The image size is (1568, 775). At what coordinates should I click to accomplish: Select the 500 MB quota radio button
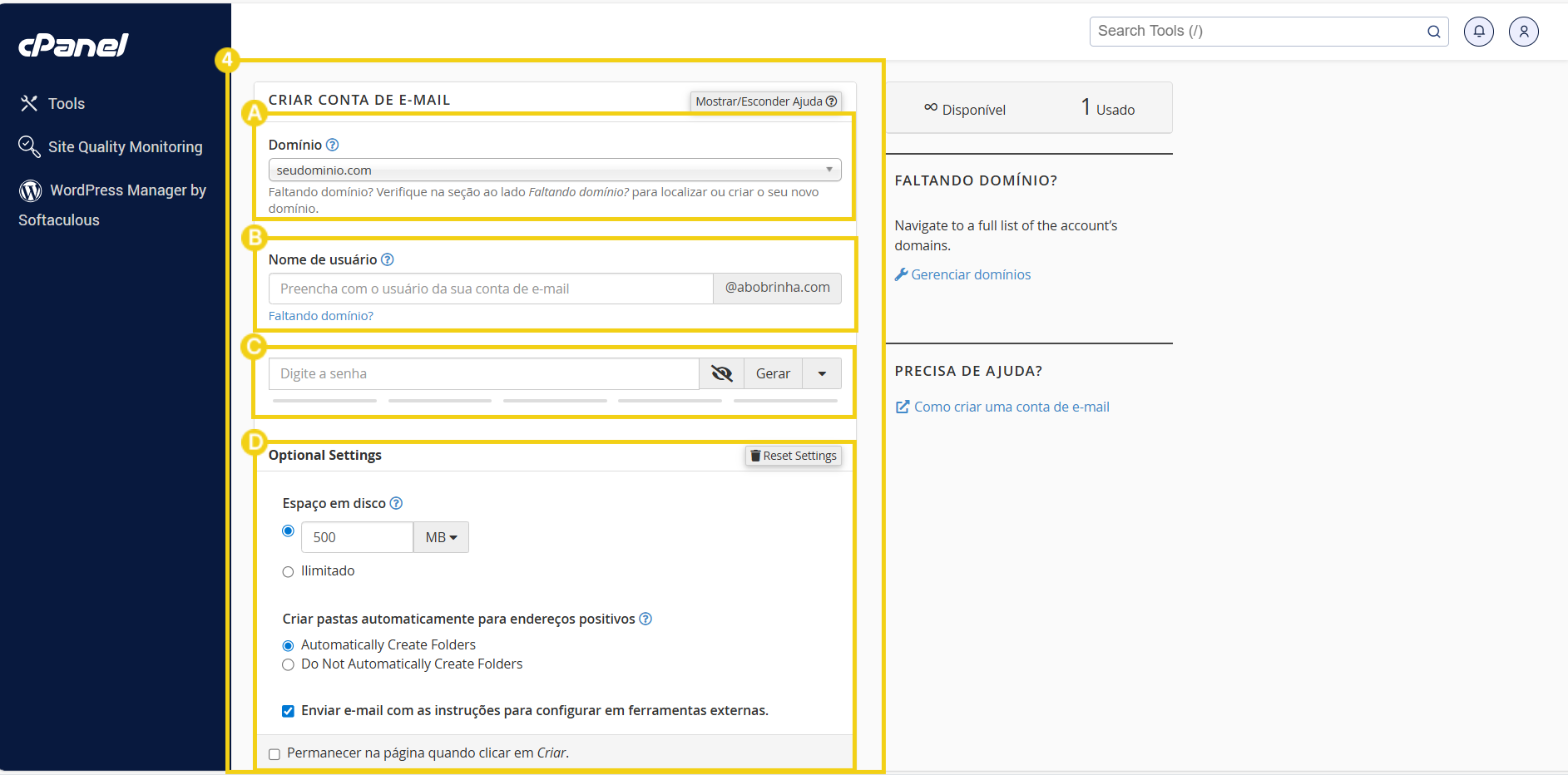tap(289, 531)
